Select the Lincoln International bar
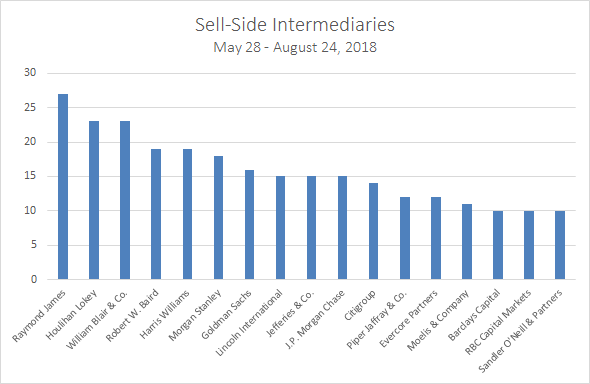This screenshot has width=590, height=384. (280, 228)
